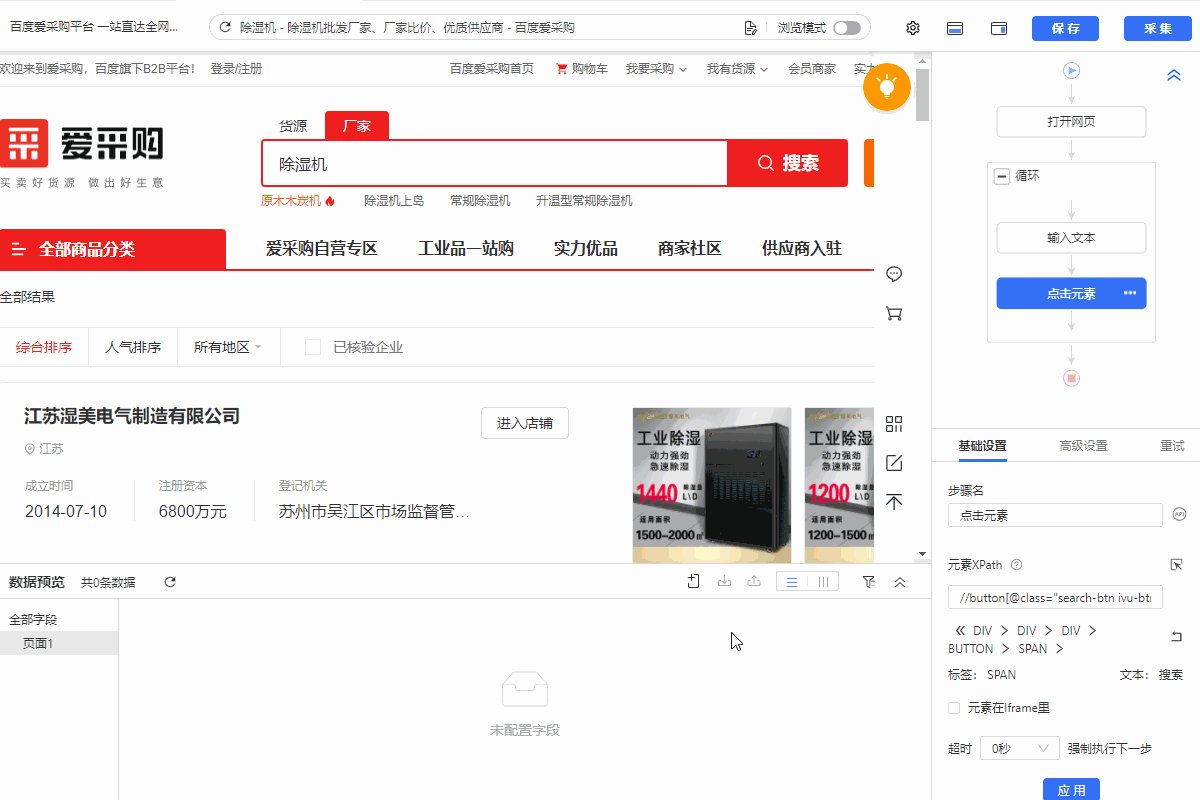Reload the page with the address bar refresh icon

point(225,28)
